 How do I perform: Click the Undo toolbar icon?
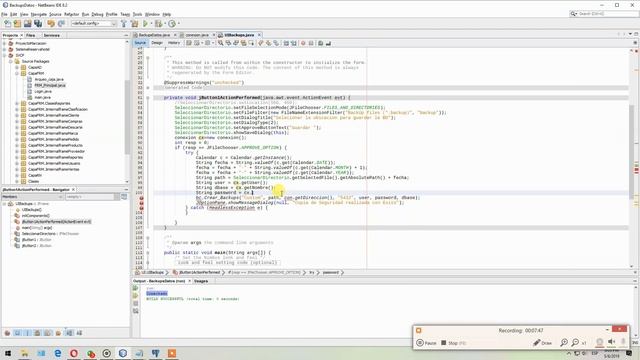pyautogui.click(x=51, y=24)
